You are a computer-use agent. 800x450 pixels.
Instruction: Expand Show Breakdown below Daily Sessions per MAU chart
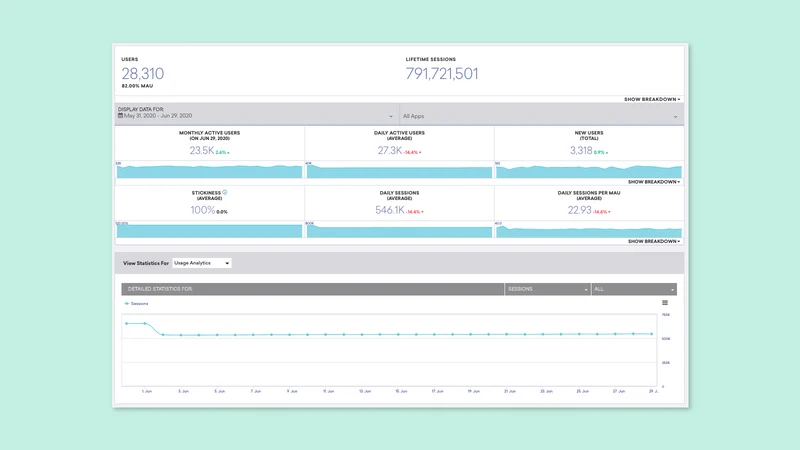coord(654,241)
